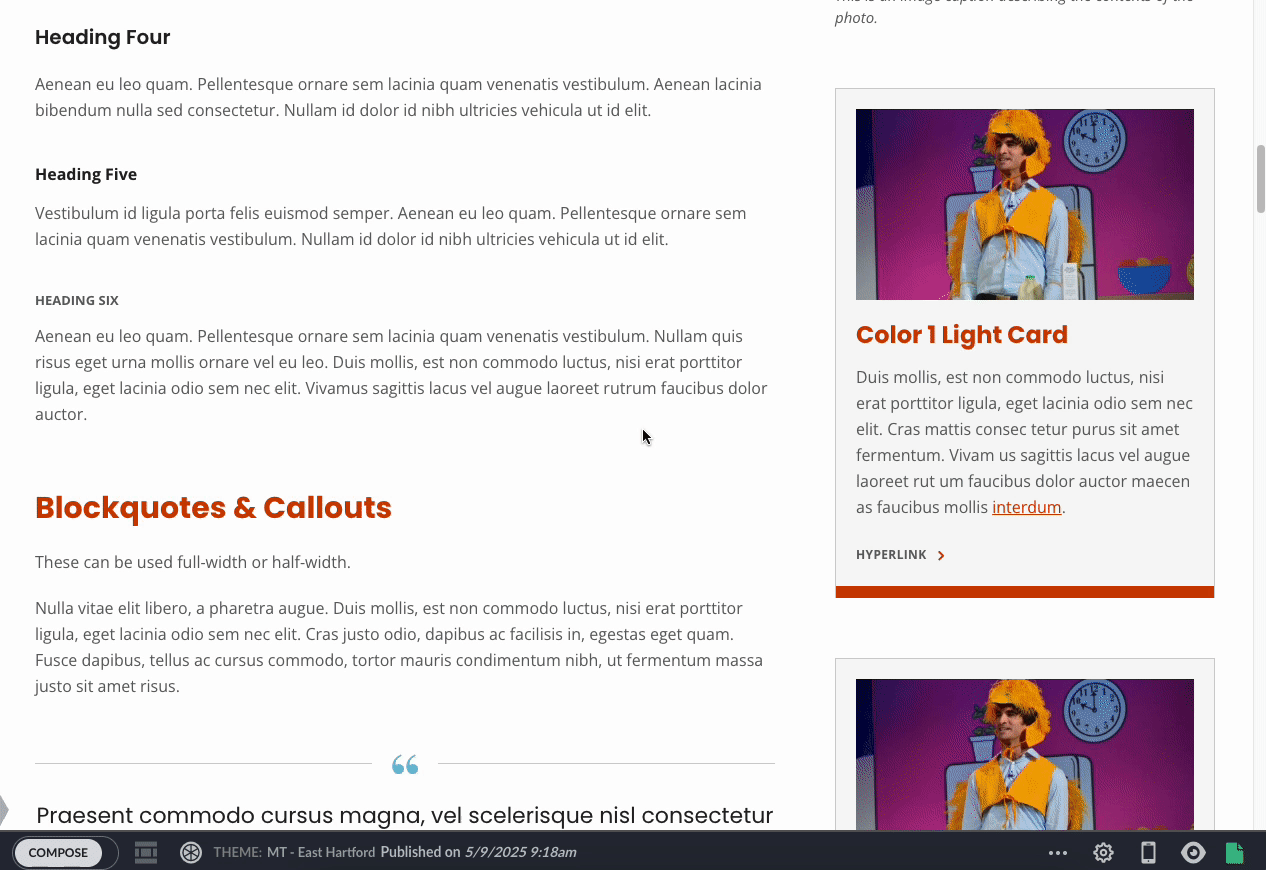
Task: Click the page vertical scrollbar thumb
Action: click(x=1261, y=179)
